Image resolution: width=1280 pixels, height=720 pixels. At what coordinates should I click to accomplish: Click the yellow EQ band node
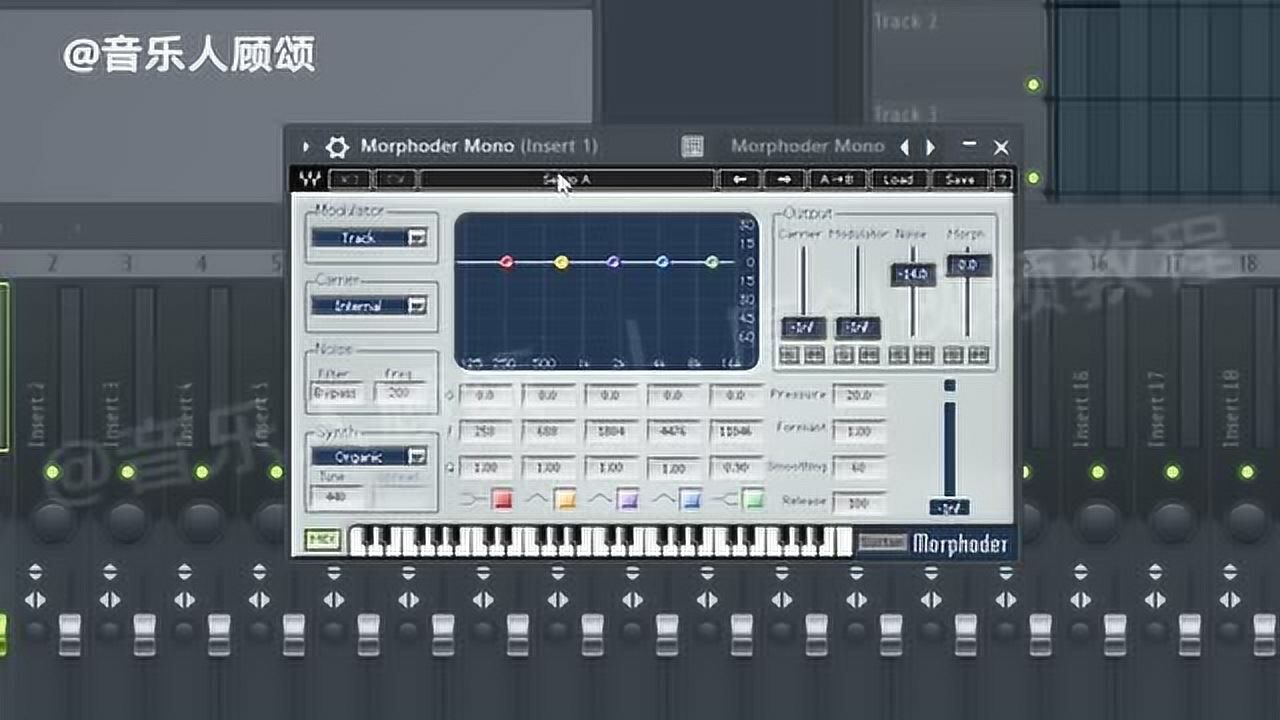561,262
